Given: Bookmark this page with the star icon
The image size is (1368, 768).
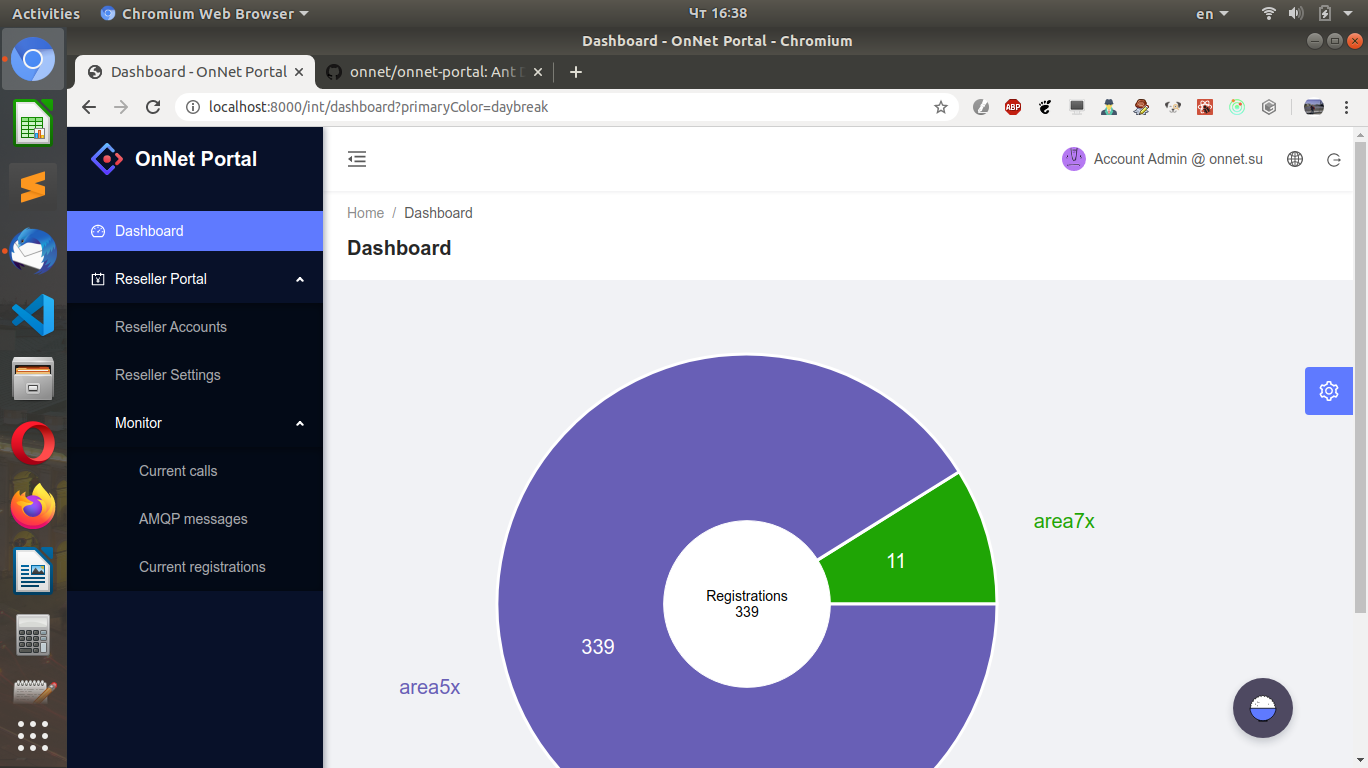Looking at the screenshot, I should (941, 107).
